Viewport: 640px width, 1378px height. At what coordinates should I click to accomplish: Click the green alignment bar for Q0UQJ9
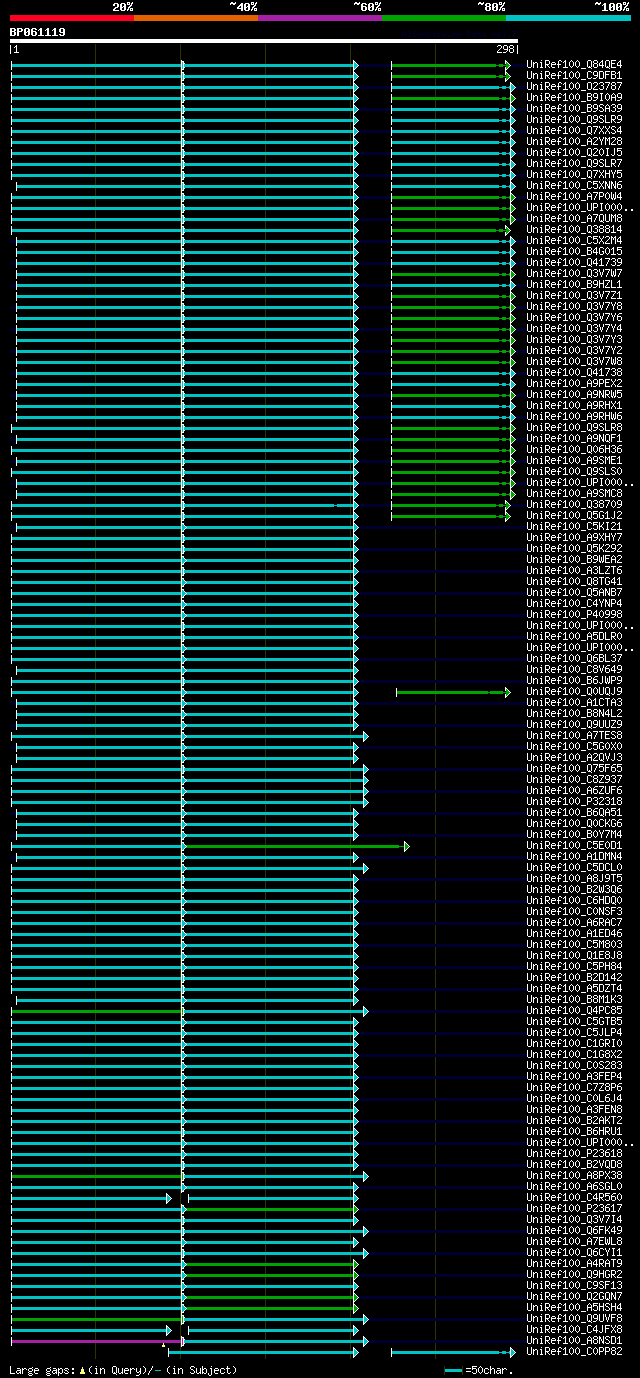[453, 692]
